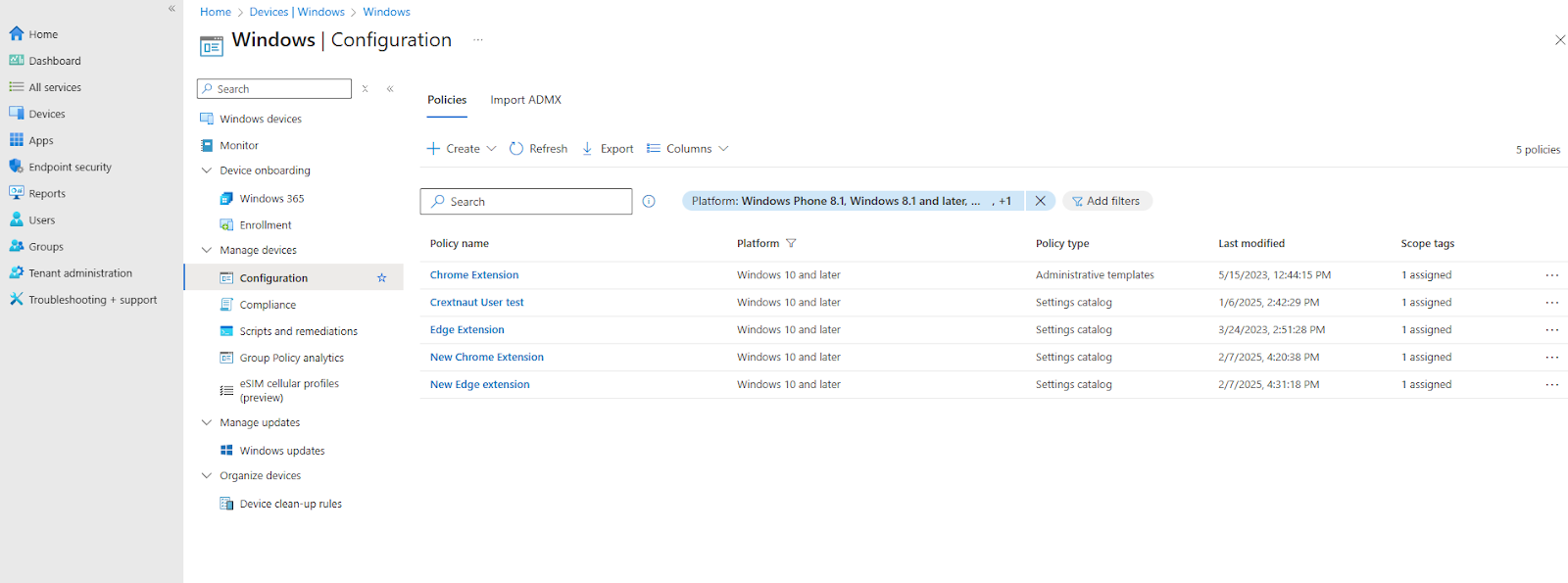Click the filter icon on Platform column
The width and height of the screenshot is (1568, 583).
[x=791, y=243]
